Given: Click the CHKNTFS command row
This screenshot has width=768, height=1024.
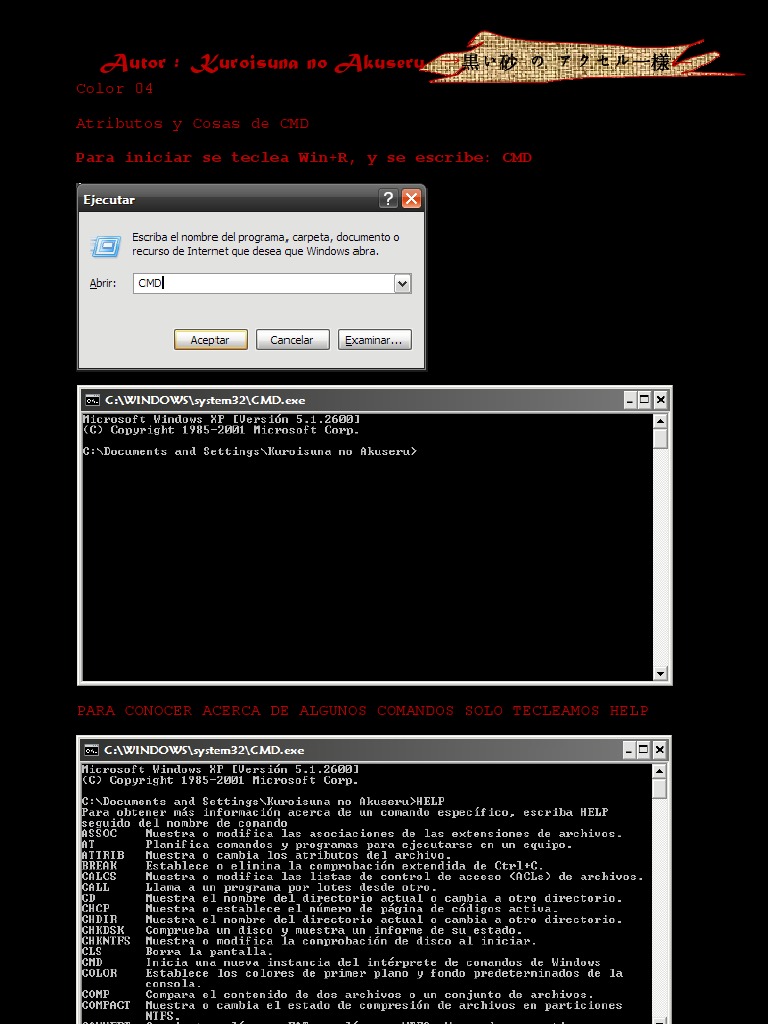Looking at the screenshot, I should tap(309, 941).
